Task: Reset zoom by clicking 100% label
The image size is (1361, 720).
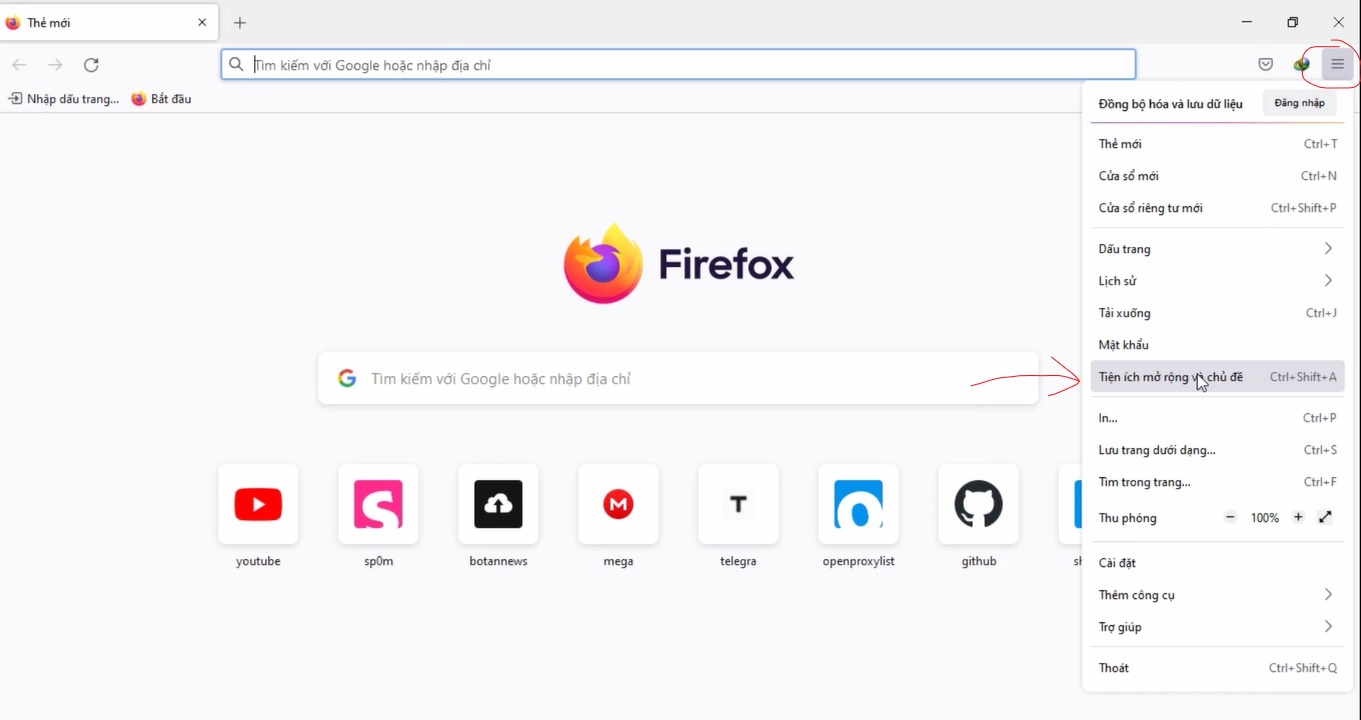Action: [1265, 518]
